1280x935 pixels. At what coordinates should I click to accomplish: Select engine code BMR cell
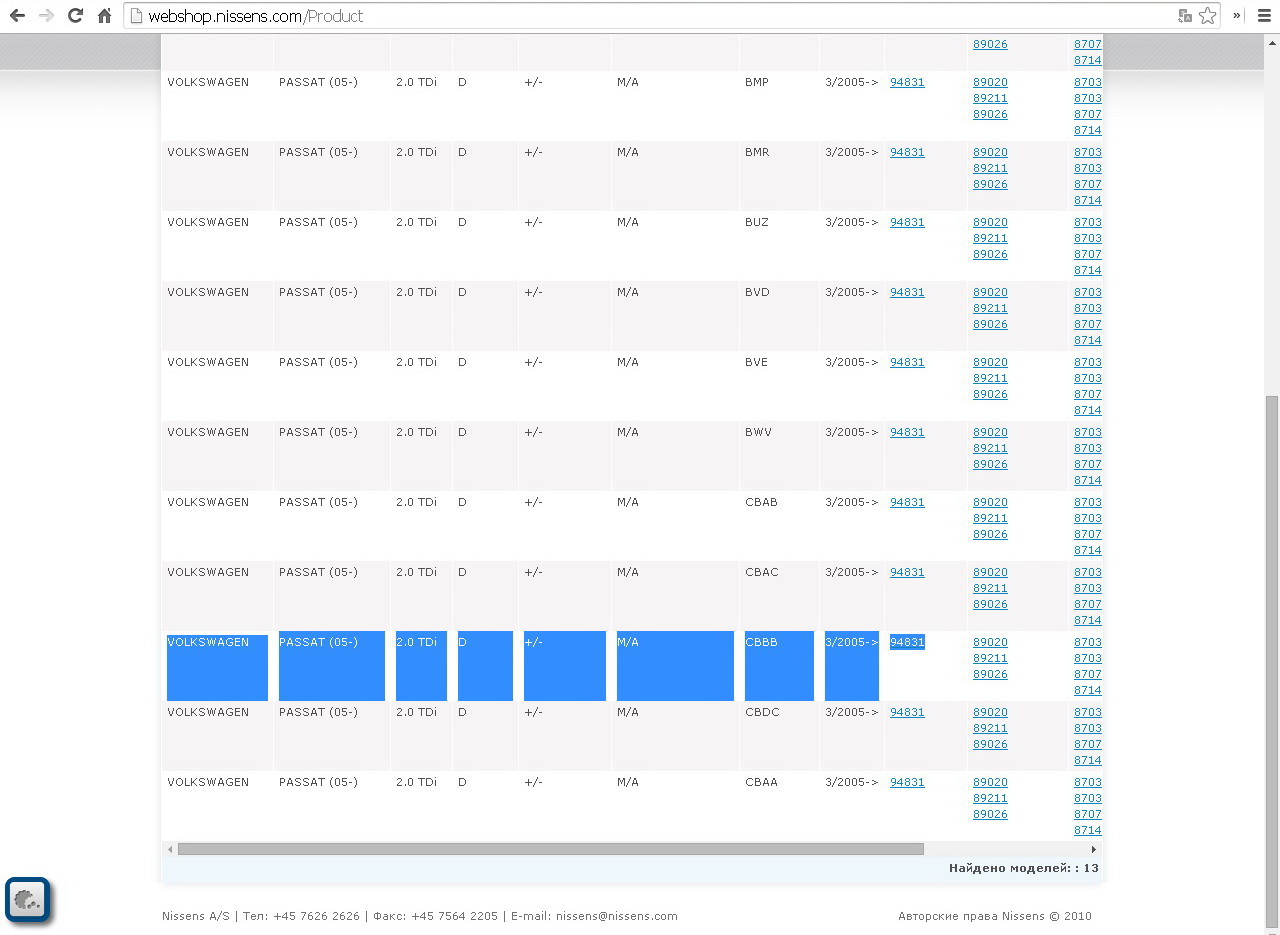757,152
